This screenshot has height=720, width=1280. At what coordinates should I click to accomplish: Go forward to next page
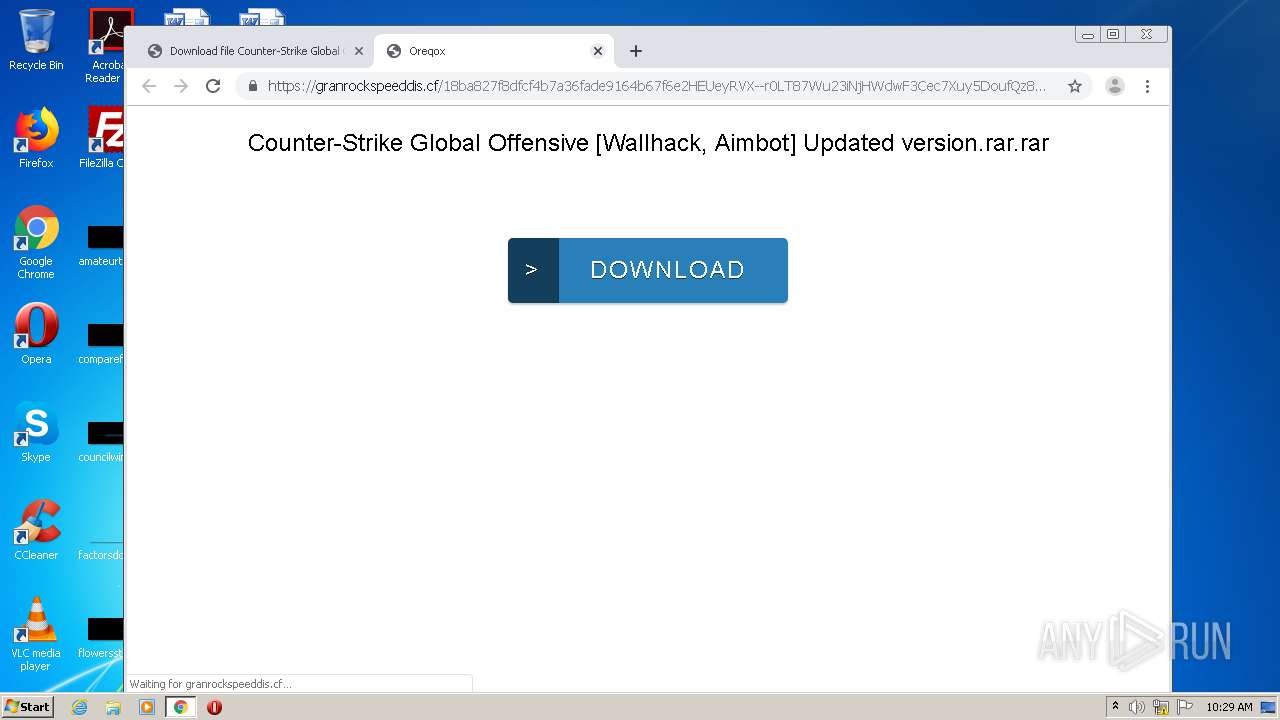point(181,86)
